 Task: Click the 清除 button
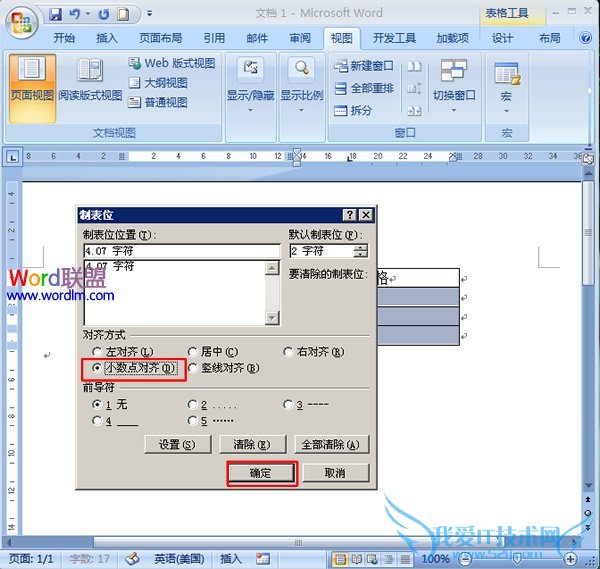coord(252,444)
